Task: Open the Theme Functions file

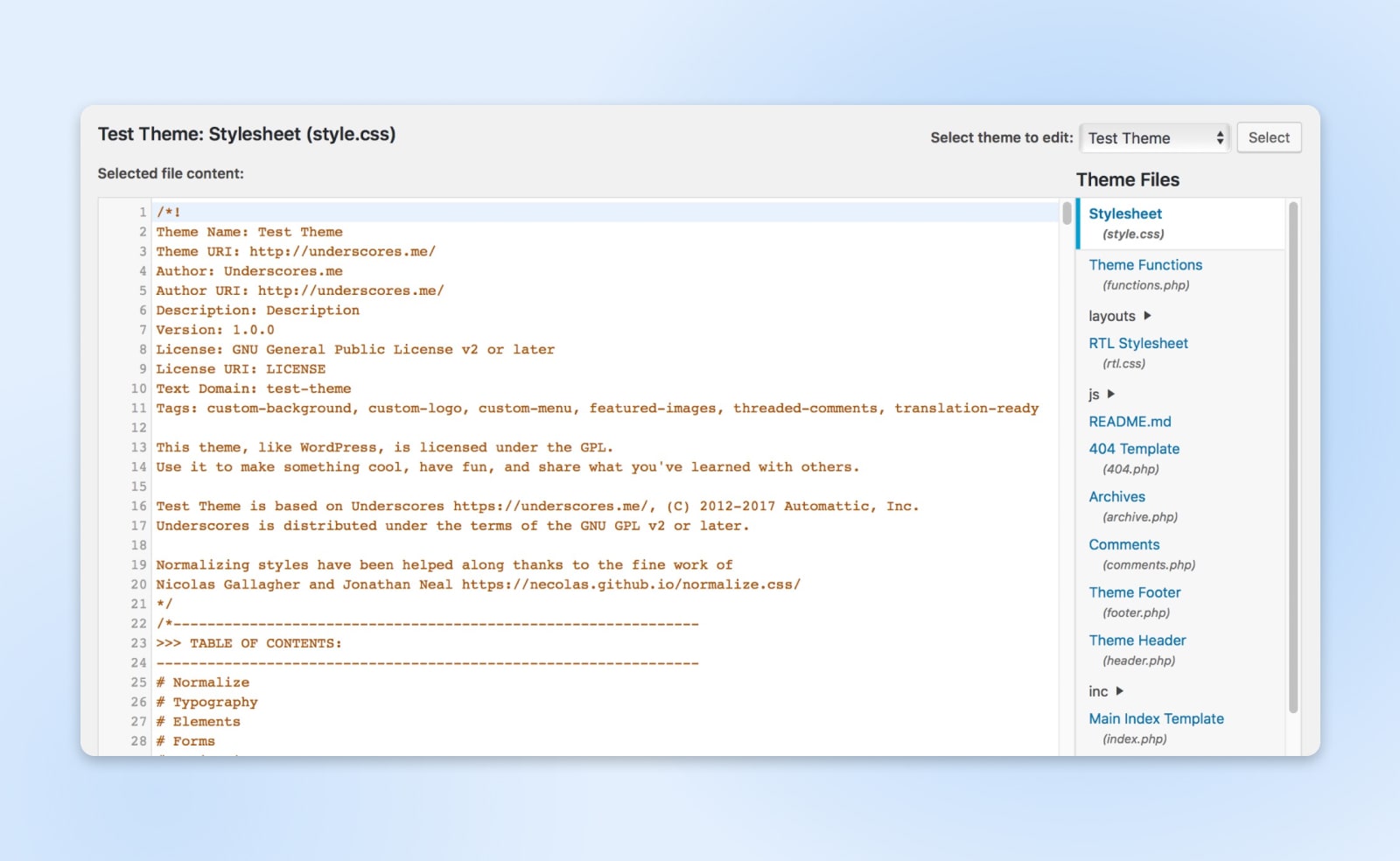Action: 1144,264
